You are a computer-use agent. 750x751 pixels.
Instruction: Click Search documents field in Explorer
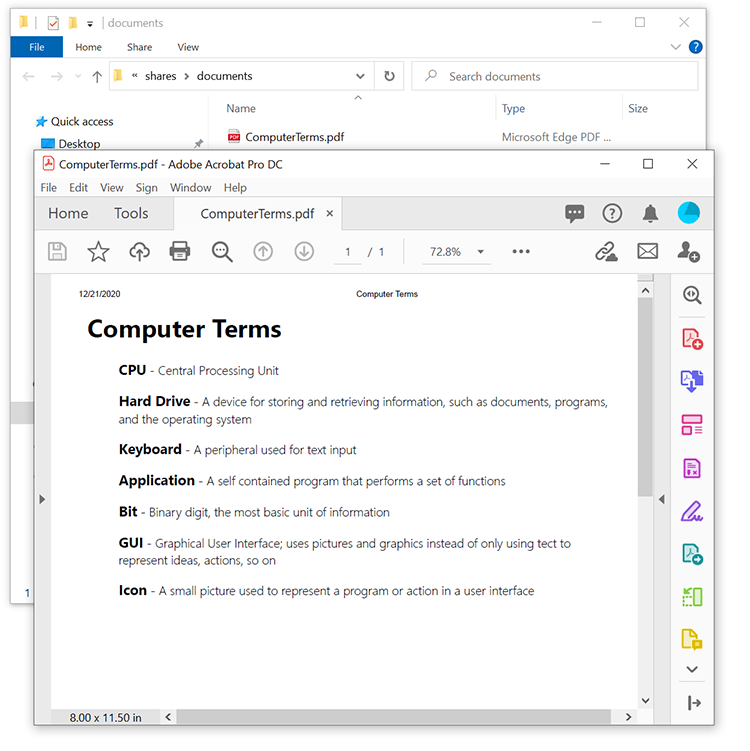pos(555,76)
